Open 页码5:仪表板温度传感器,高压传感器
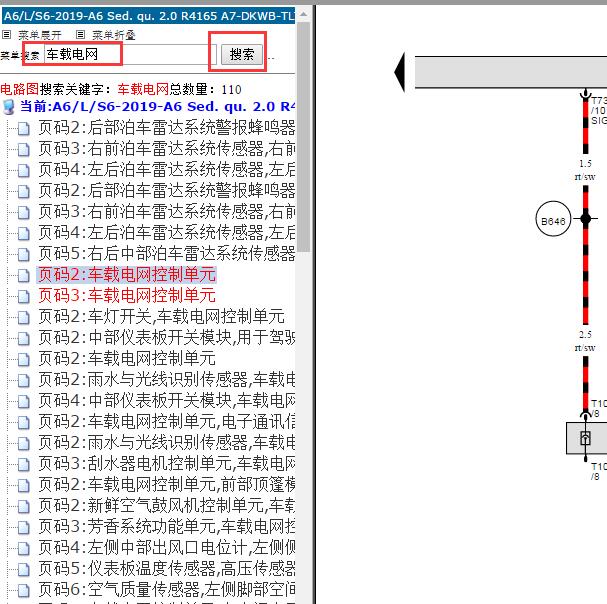This screenshot has height=604, width=607. (x=166, y=568)
